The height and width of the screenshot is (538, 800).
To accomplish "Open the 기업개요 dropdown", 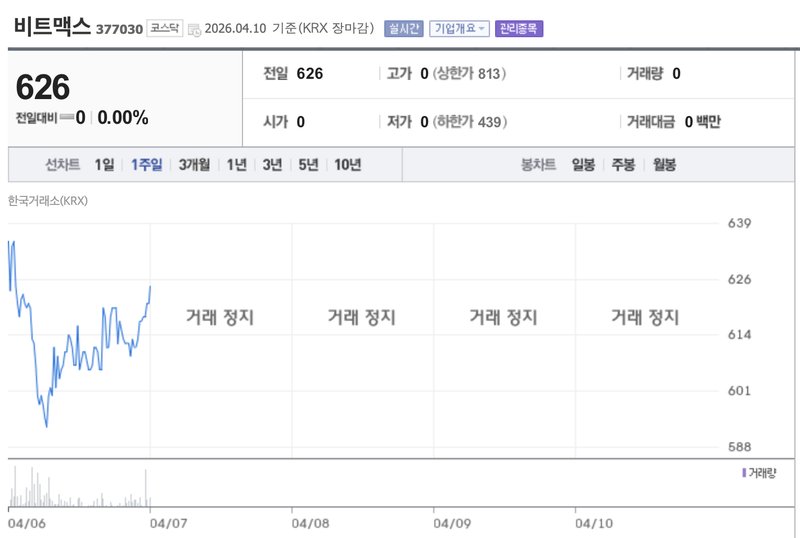I will click(459, 29).
